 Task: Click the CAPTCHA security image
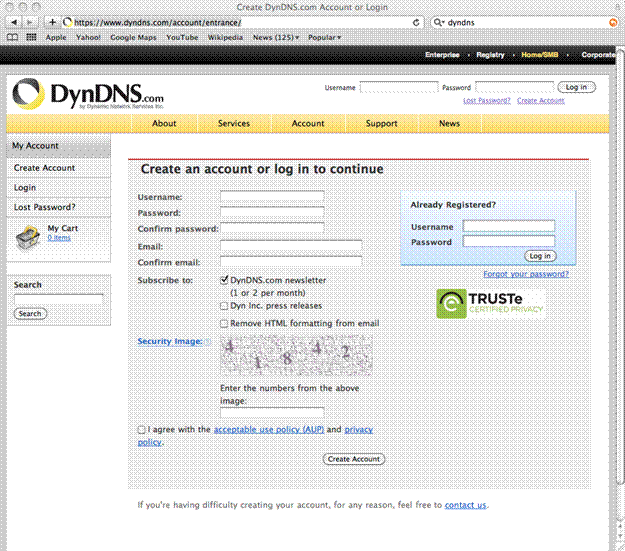[296, 355]
